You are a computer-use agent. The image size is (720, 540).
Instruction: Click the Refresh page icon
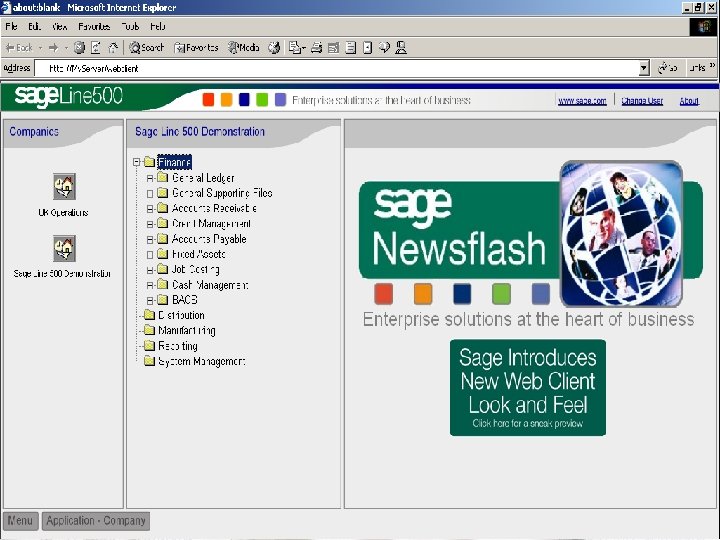click(96, 47)
